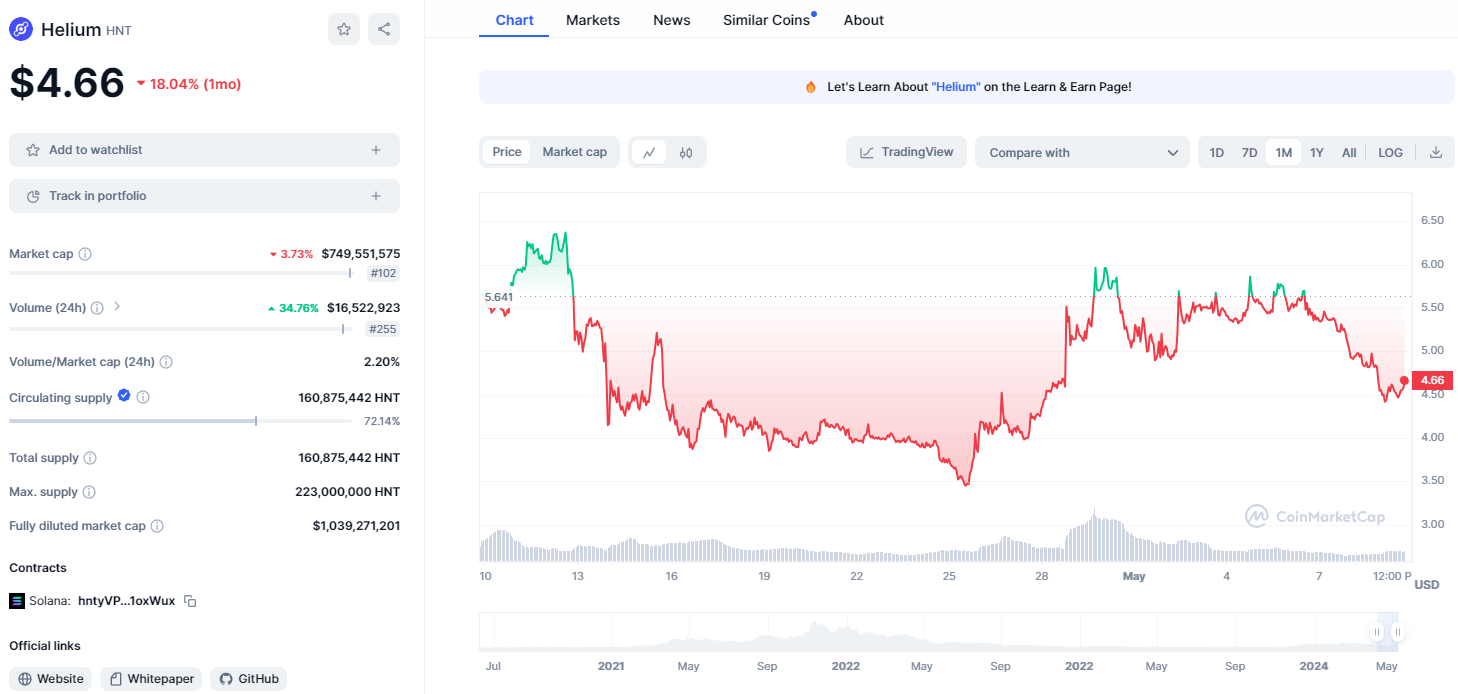Click the star favorite icon beside Helium
The width and height of the screenshot is (1458, 694).
[344, 29]
